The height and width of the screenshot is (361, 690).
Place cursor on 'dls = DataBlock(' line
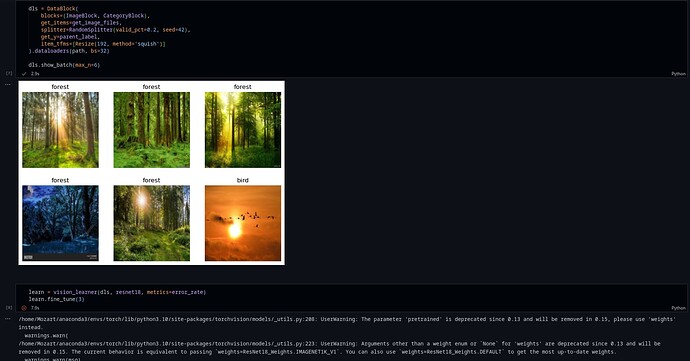[53, 8]
